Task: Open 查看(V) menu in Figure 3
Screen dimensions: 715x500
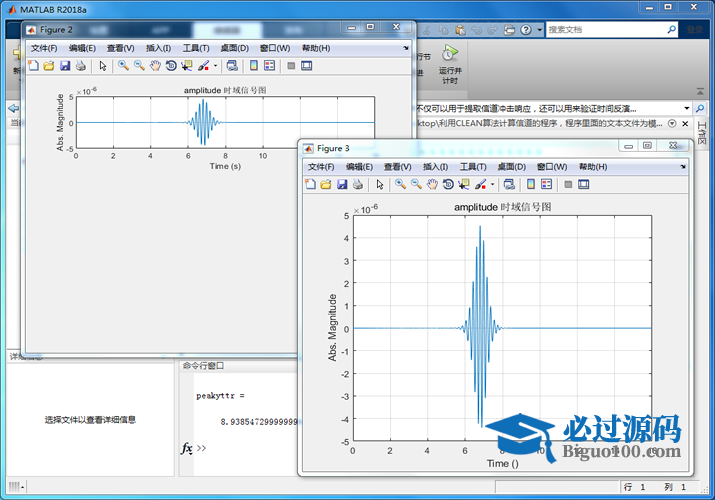Action: pyautogui.click(x=398, y=167)
